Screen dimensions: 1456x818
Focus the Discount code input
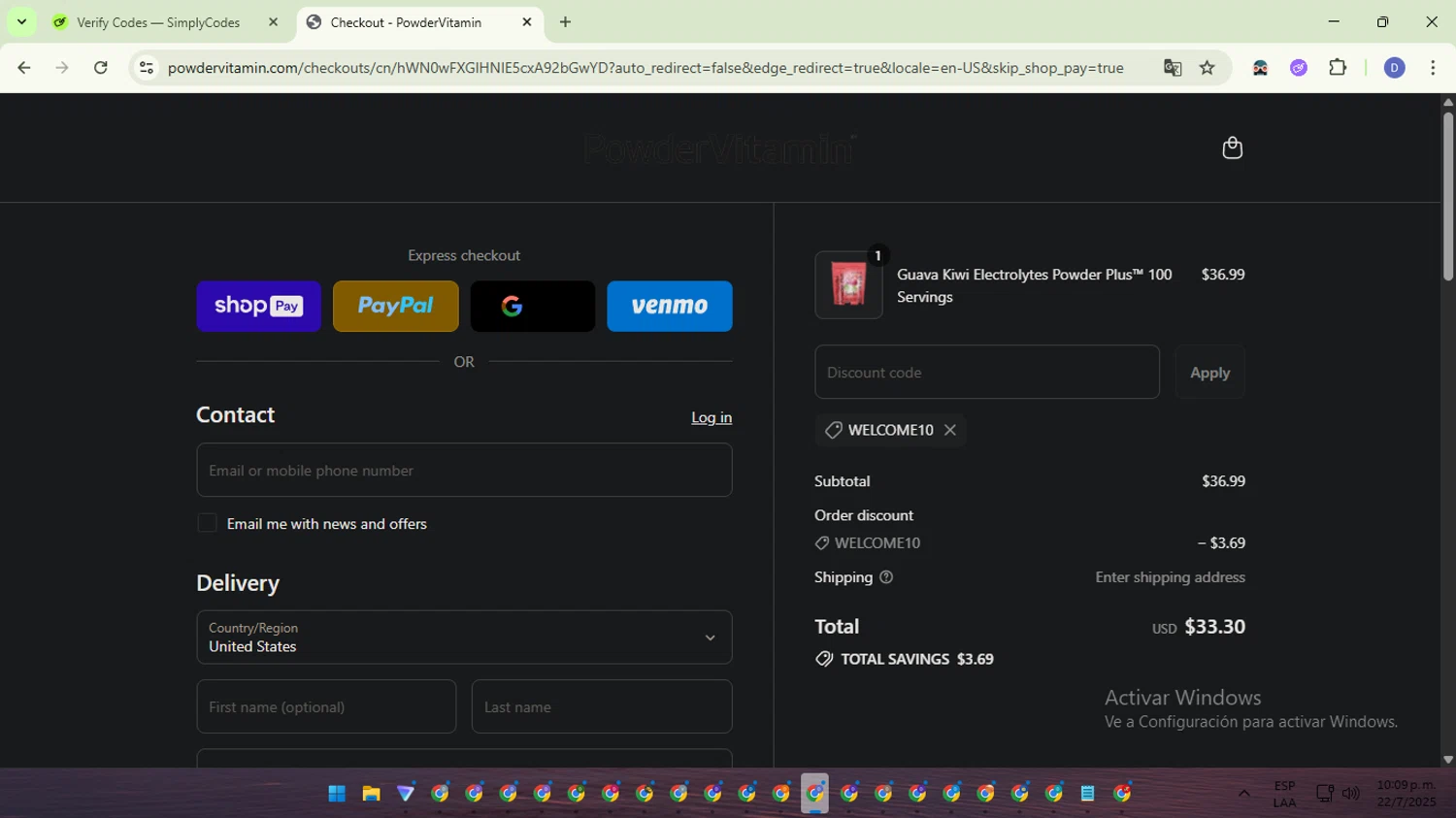987,372
